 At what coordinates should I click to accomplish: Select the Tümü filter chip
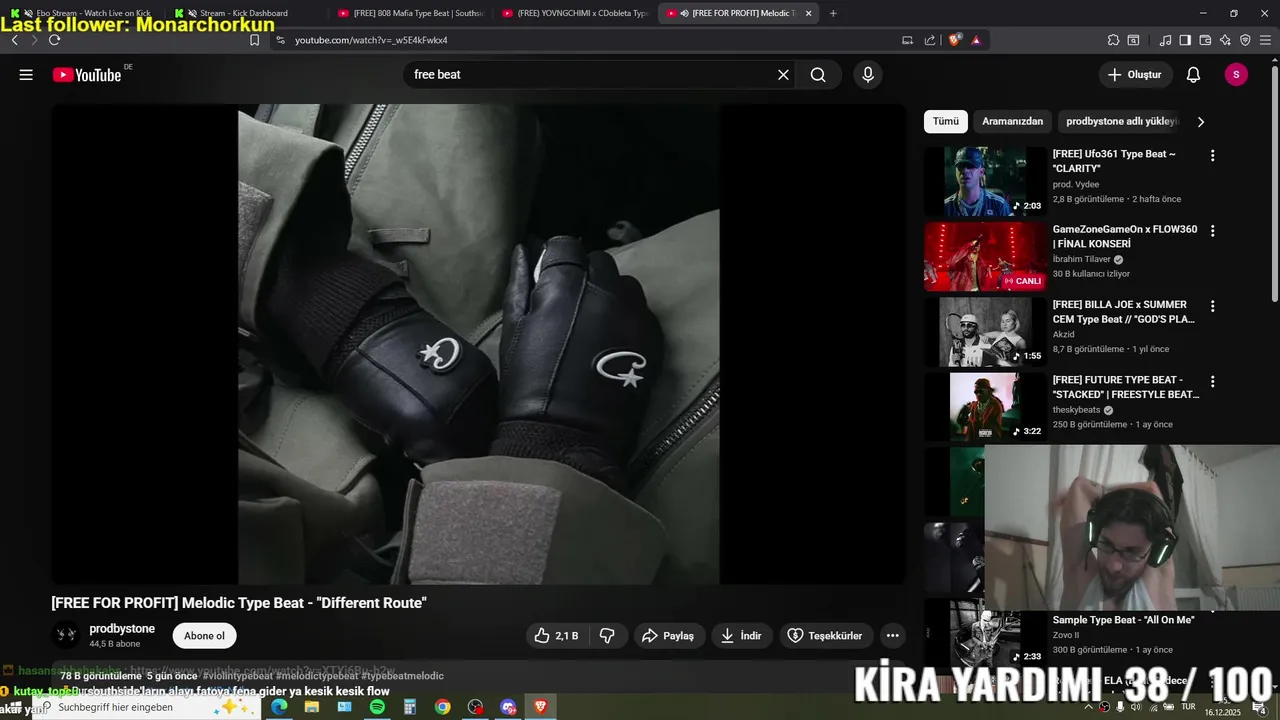pos(946,121)
